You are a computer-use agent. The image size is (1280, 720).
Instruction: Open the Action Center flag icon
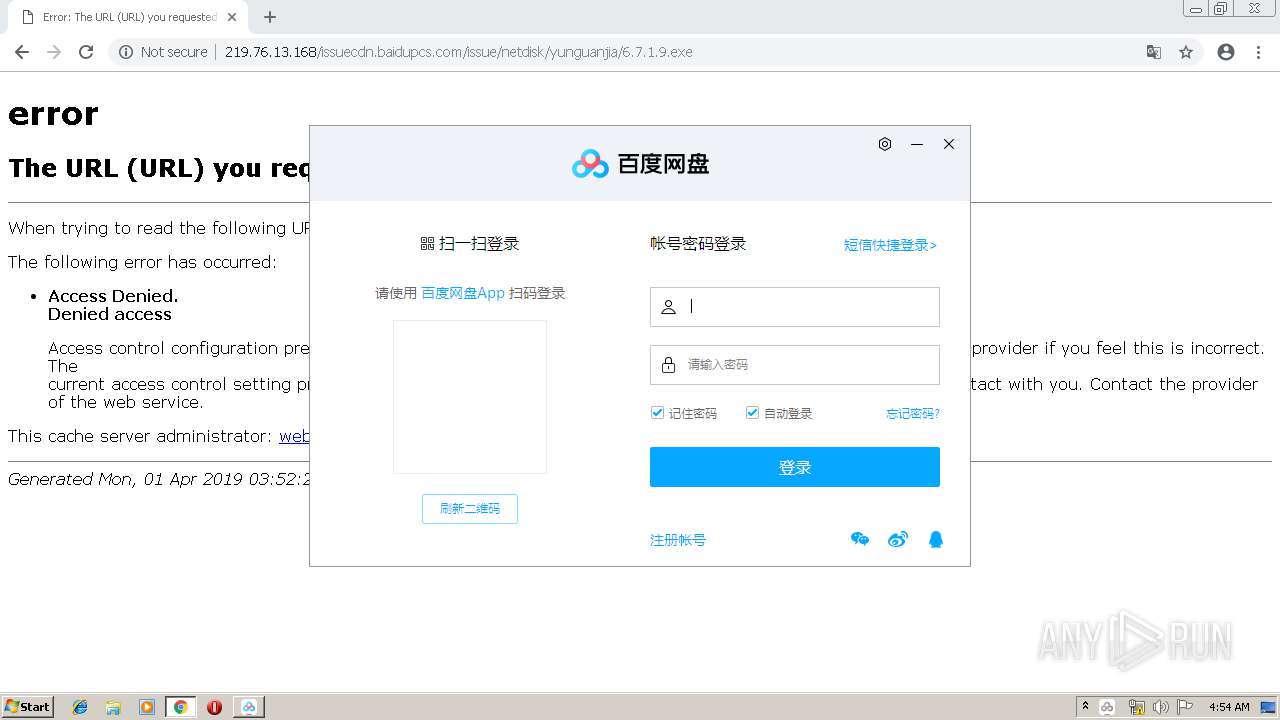point(1186,707)
